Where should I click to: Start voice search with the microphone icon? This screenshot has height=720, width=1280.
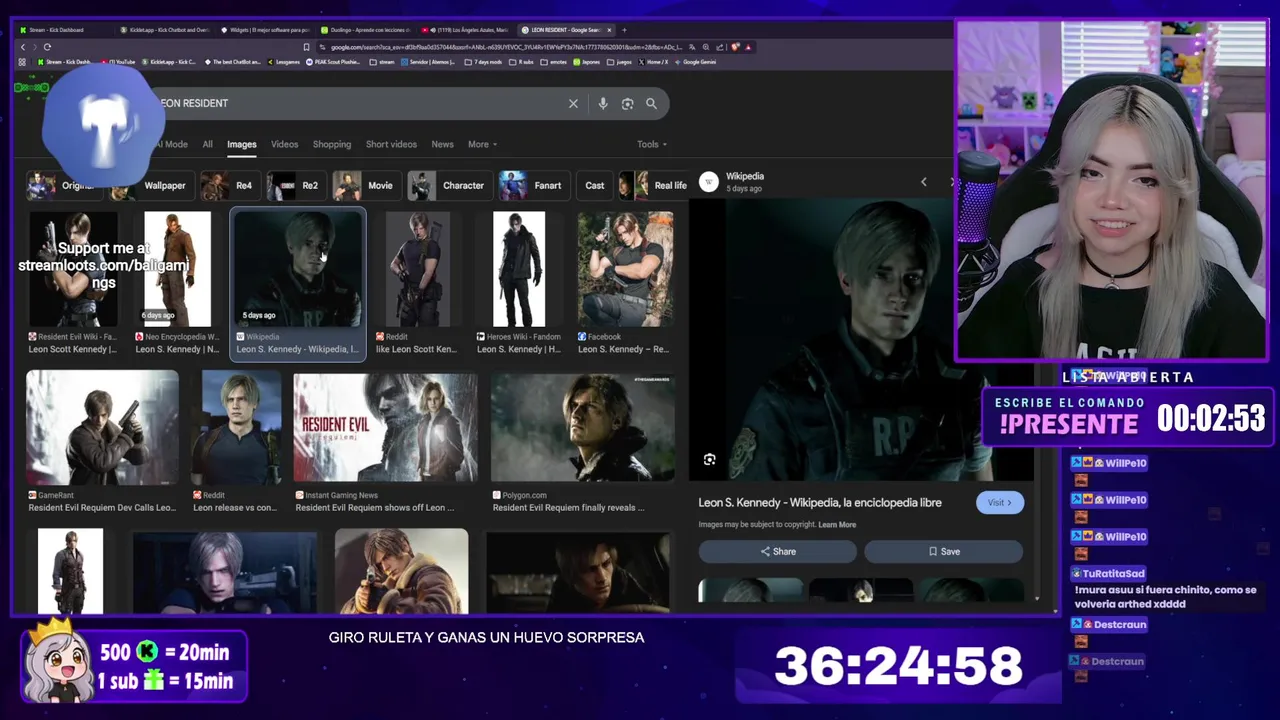602,103
